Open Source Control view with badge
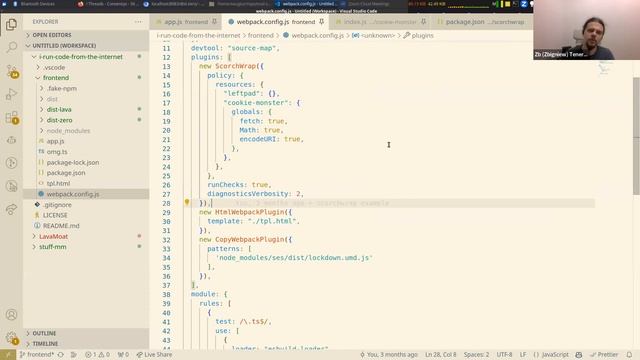Screen dimensions: 640x360 (x=12, y=71)
